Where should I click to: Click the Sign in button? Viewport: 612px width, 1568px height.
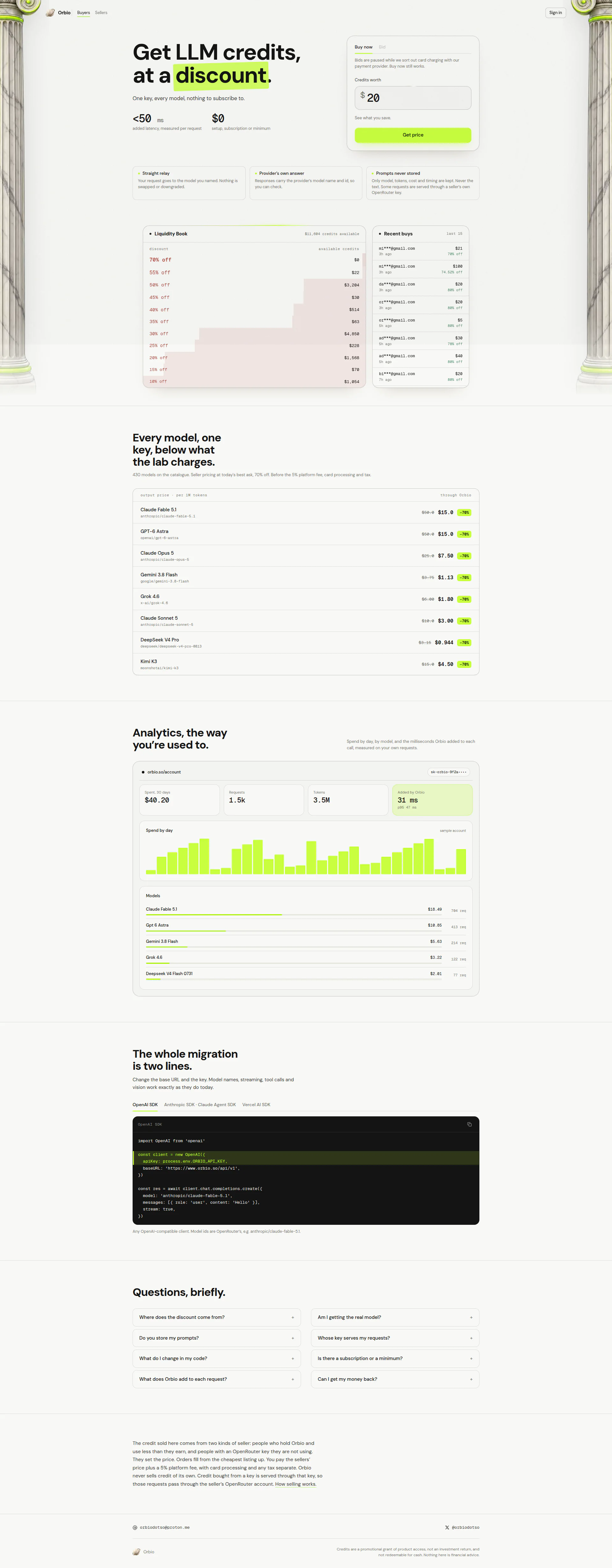coord(556,12)
